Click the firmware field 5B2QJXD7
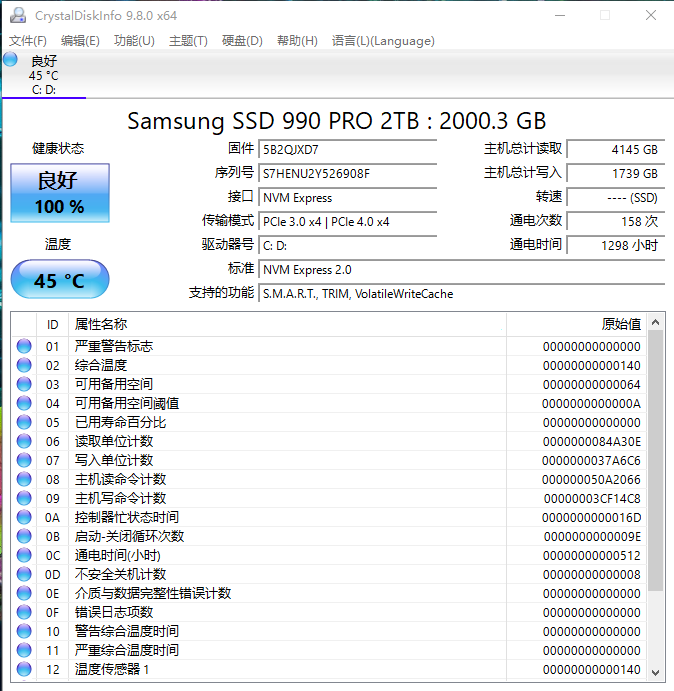This screenshot has width=674, height=691. pos(347,150)
